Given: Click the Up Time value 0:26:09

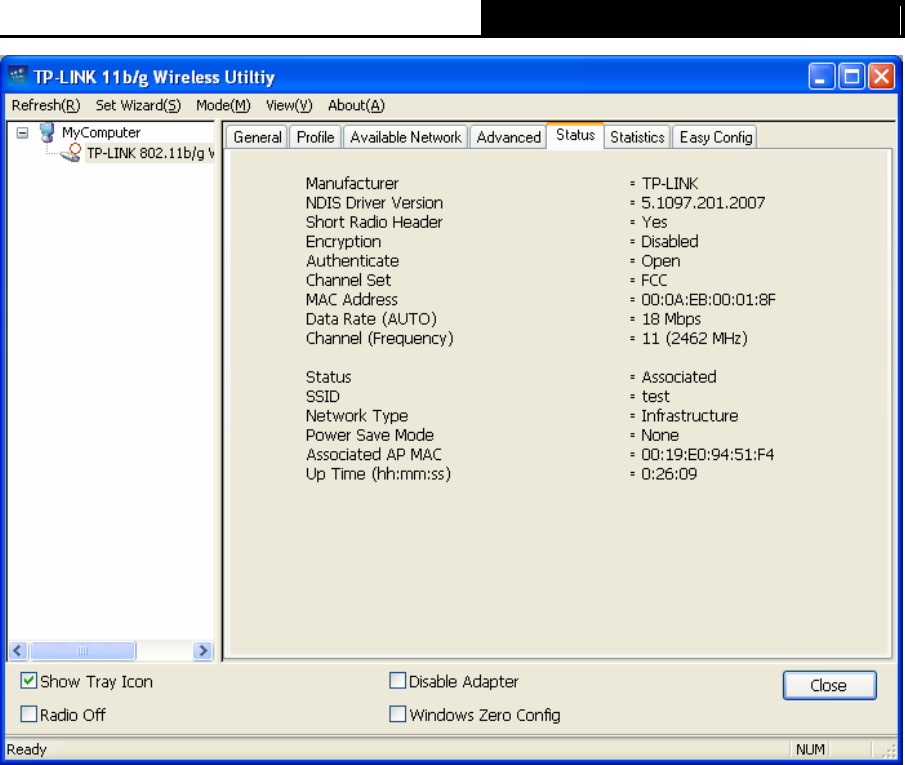Looking at the screenshot, I should coord(669,474).
